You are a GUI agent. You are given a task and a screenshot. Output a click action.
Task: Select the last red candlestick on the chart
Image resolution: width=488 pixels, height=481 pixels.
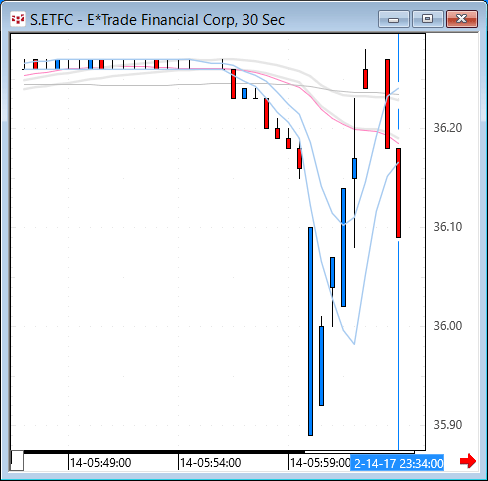(x=398, y=193)
